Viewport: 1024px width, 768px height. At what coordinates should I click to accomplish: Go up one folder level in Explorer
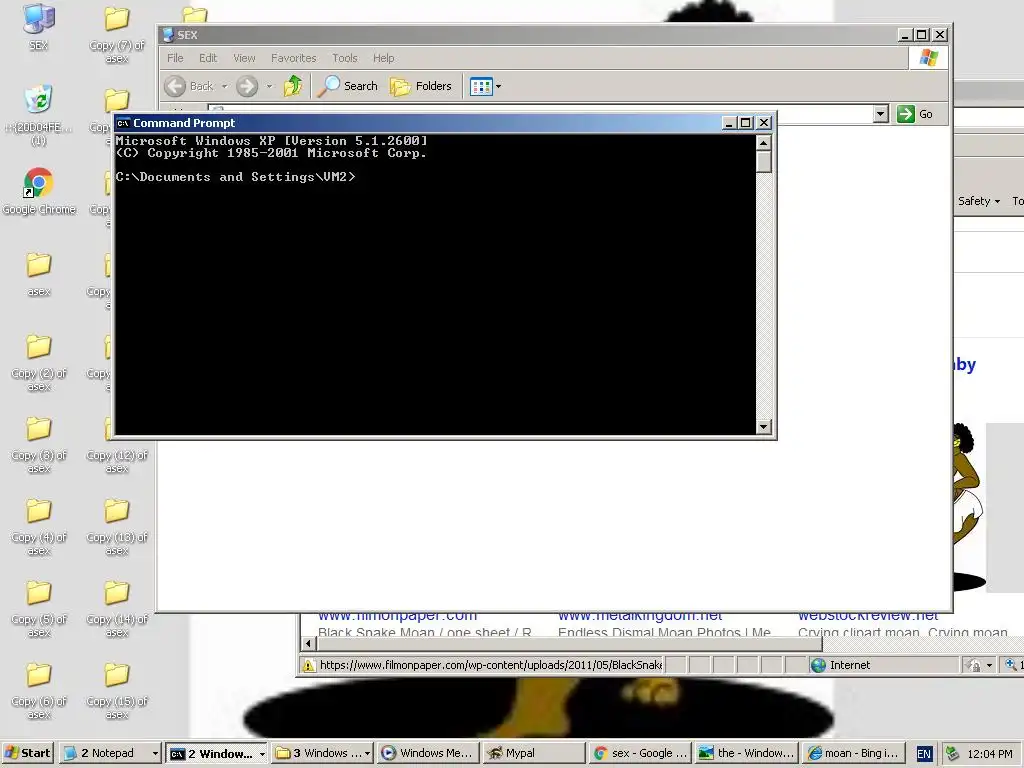click(x=293, y=86)
